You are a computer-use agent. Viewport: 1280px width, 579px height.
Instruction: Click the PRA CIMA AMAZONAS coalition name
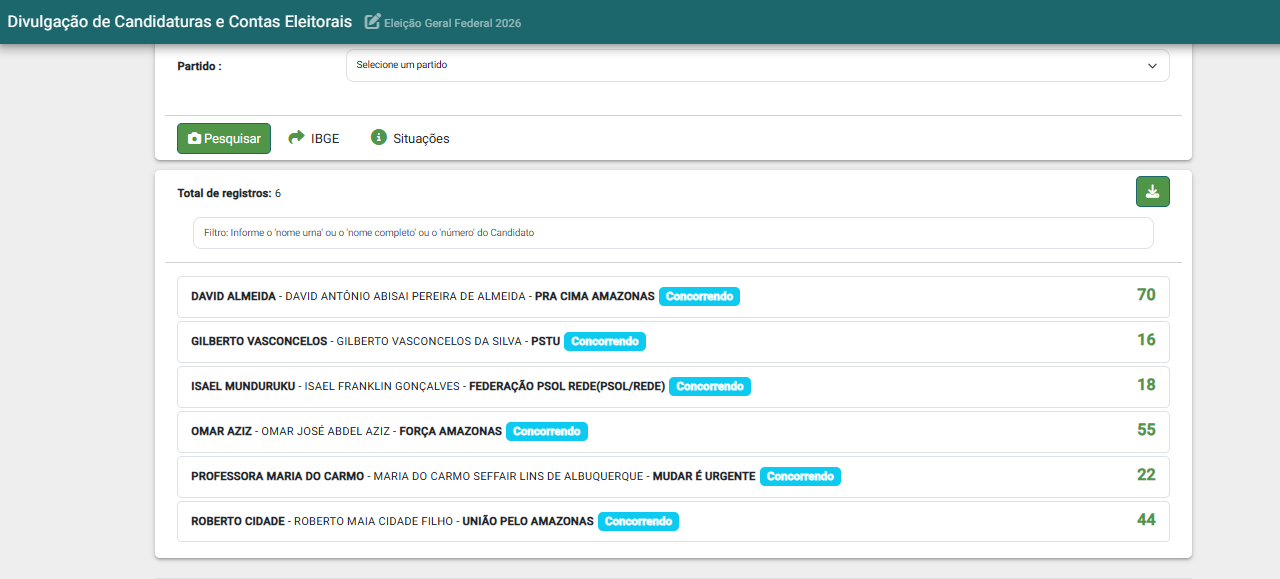point(595,297)
